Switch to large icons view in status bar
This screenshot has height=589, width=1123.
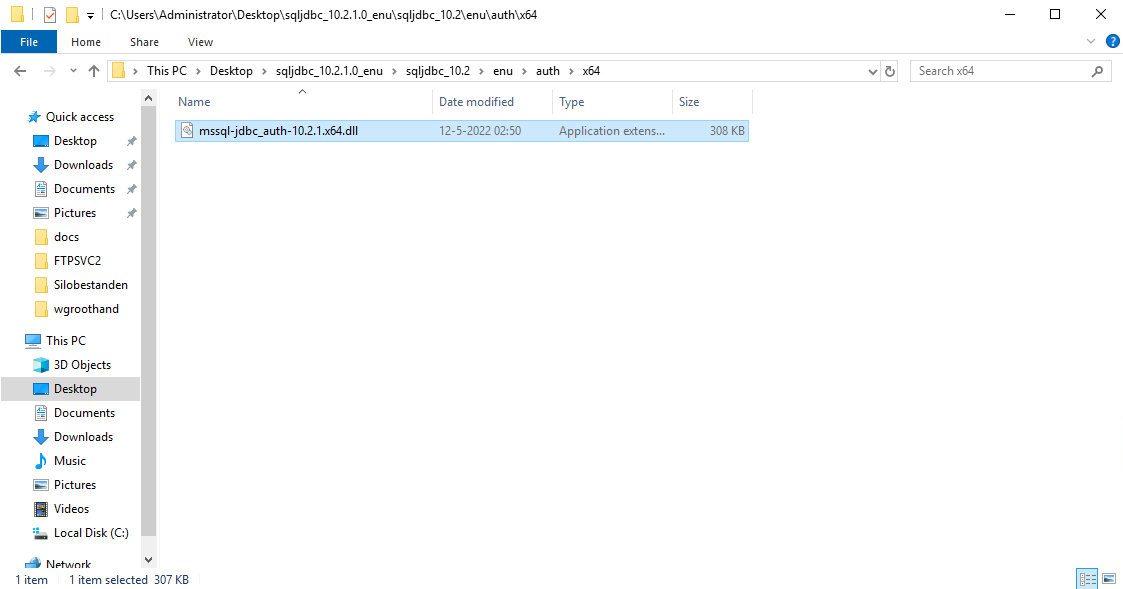1108,579
